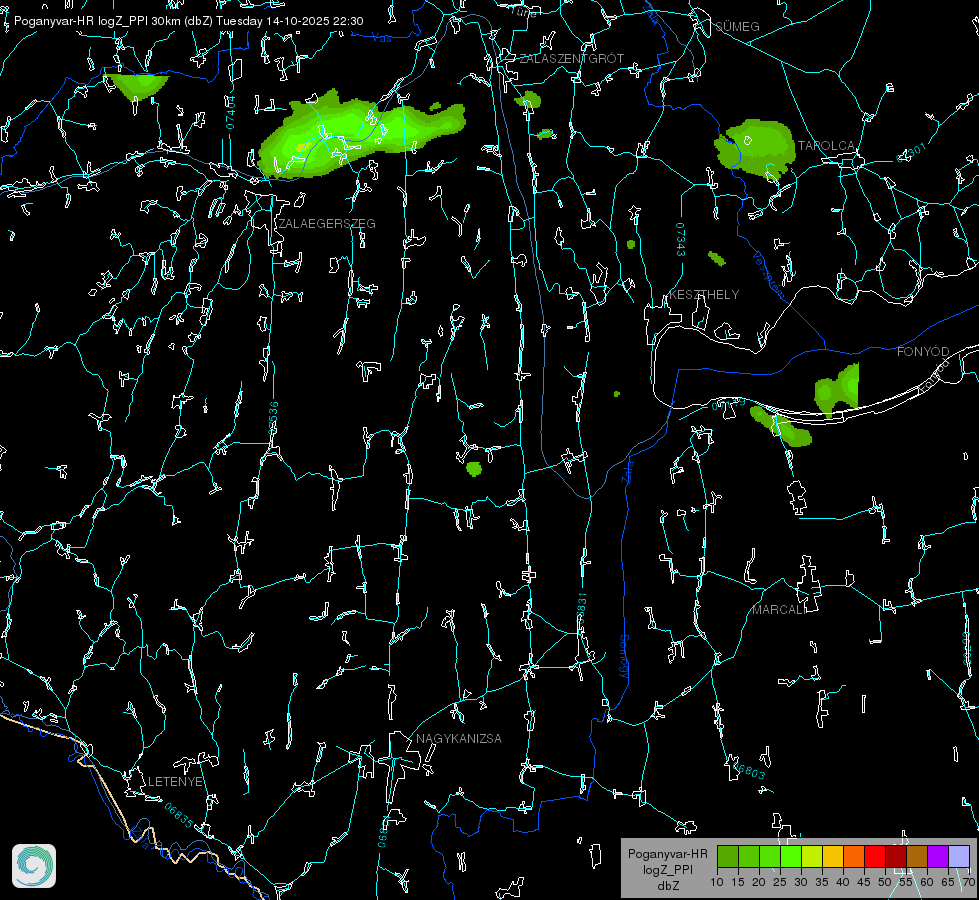Select the 40–45 dBZ orange legend swatch
979x900 pixels.
854,856
